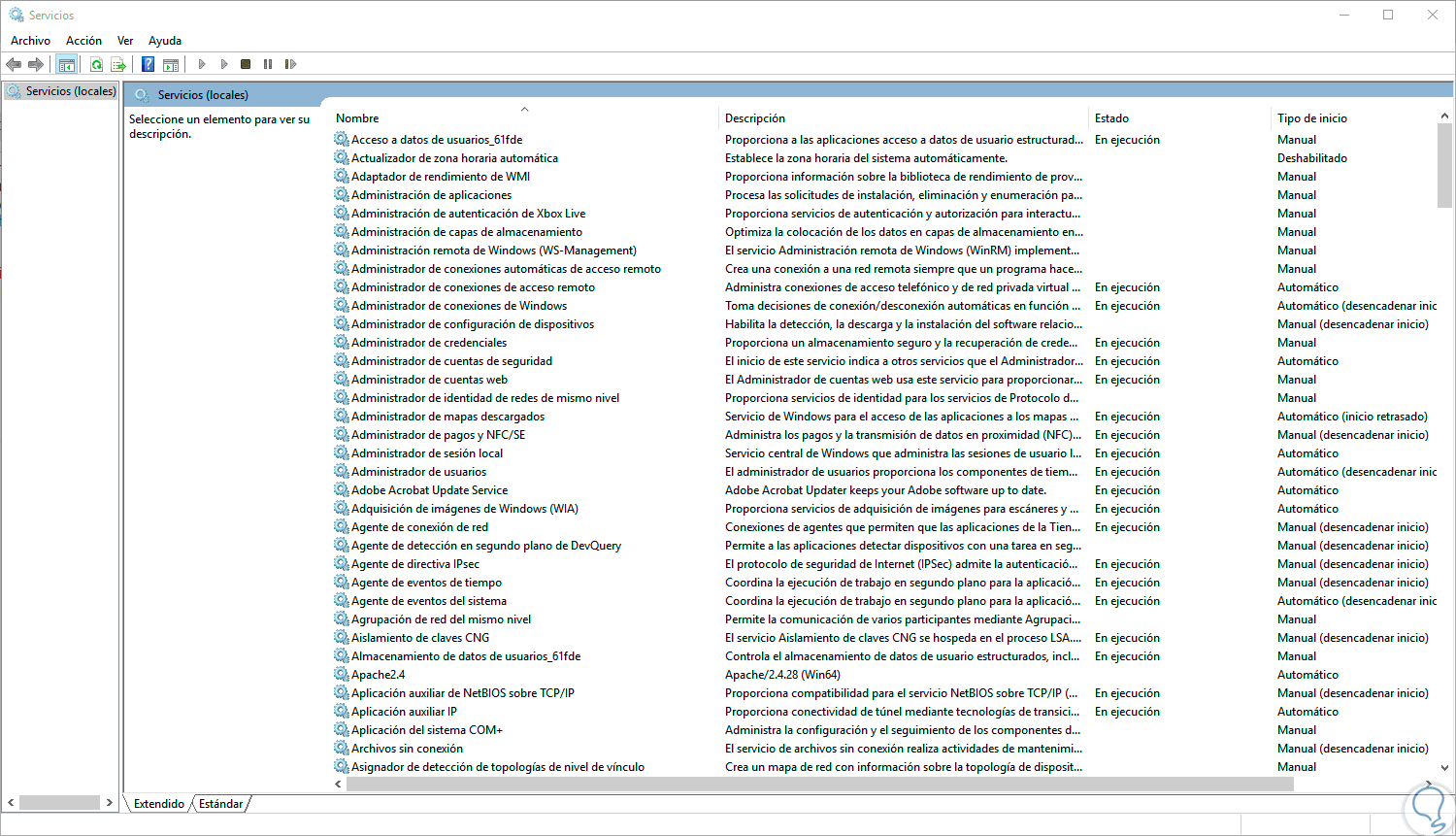Viewport: 1456px width, 836px height.
Task: Select Administrador de pagos y NFC/SE
Action: point(438,434)
